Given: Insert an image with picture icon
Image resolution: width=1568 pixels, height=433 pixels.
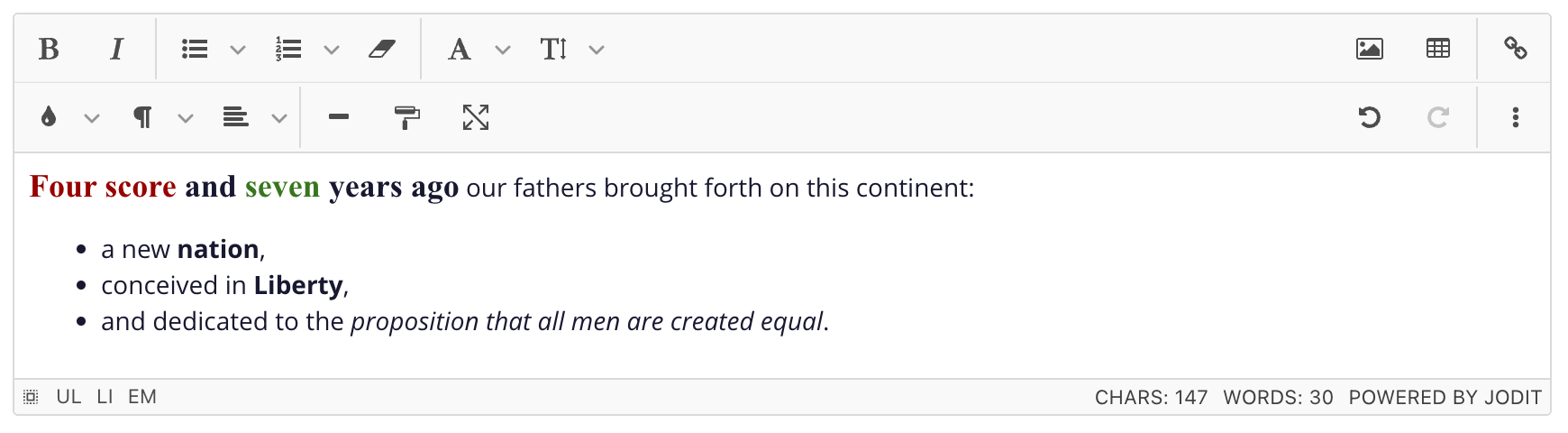Looking at the screenshot, I should [x=1370, y=49].
